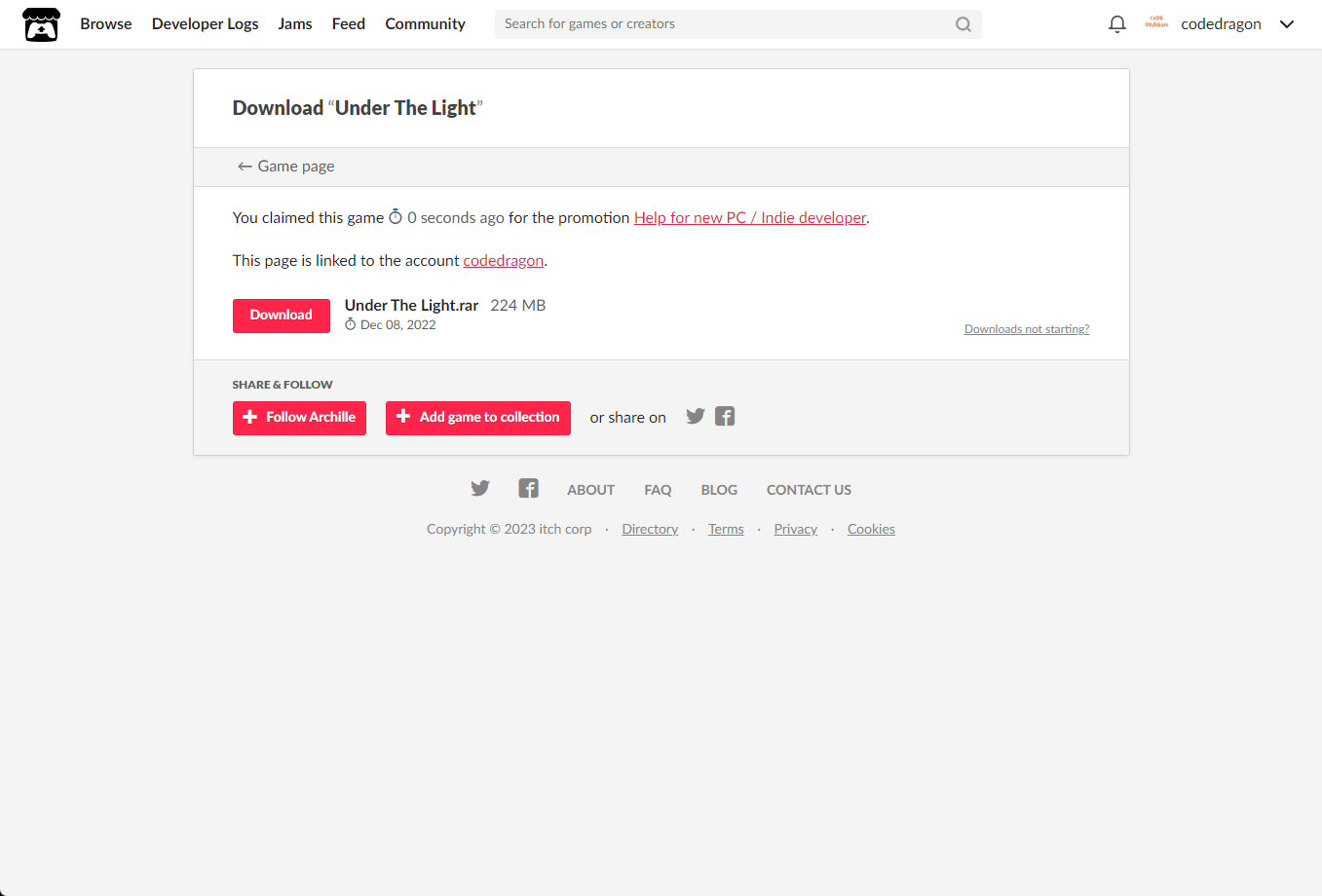The height and width of the screenshot is (896, 1322).
Task: Download Under The Light.rar
Action: pyautogui.click(x=282, y=316)
